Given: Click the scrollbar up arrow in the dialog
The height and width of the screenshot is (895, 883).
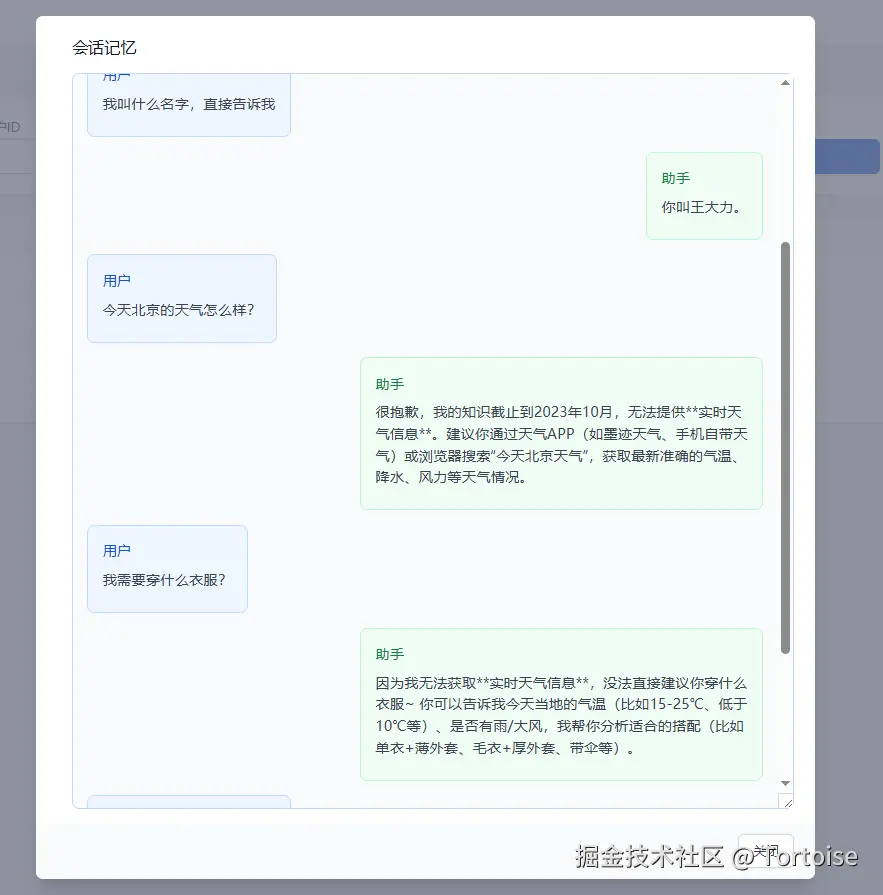Looking at the screenshot, I should pos(785,82).
